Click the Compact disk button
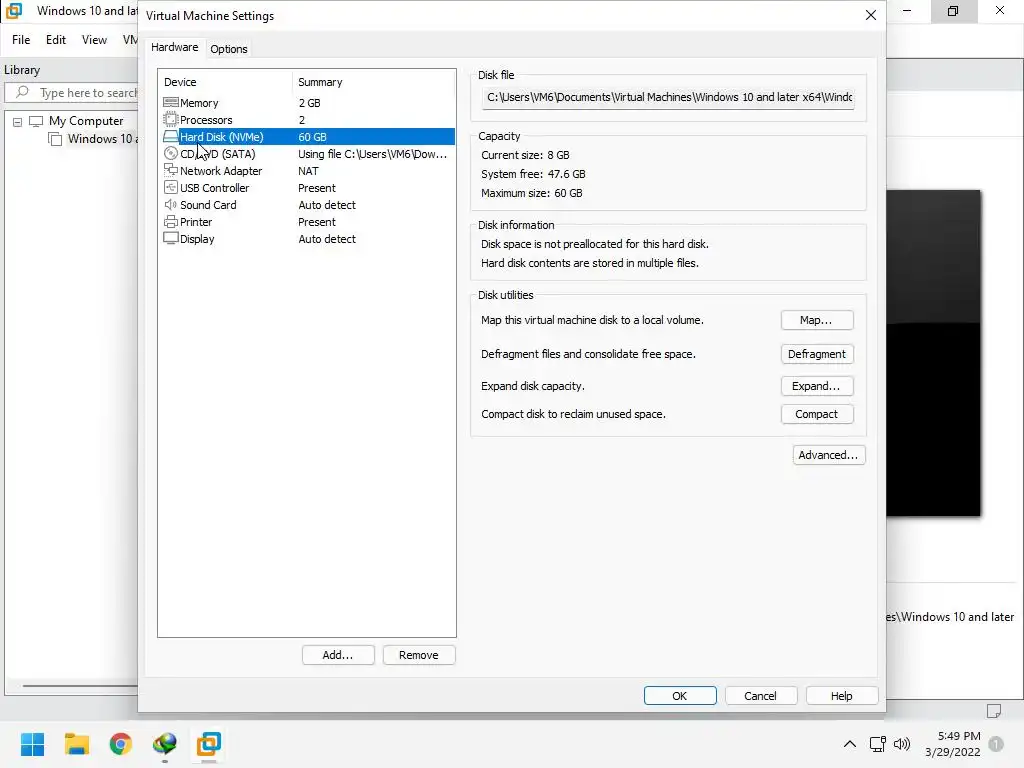This screenshot has height=768, width=1024. (817, 414)
